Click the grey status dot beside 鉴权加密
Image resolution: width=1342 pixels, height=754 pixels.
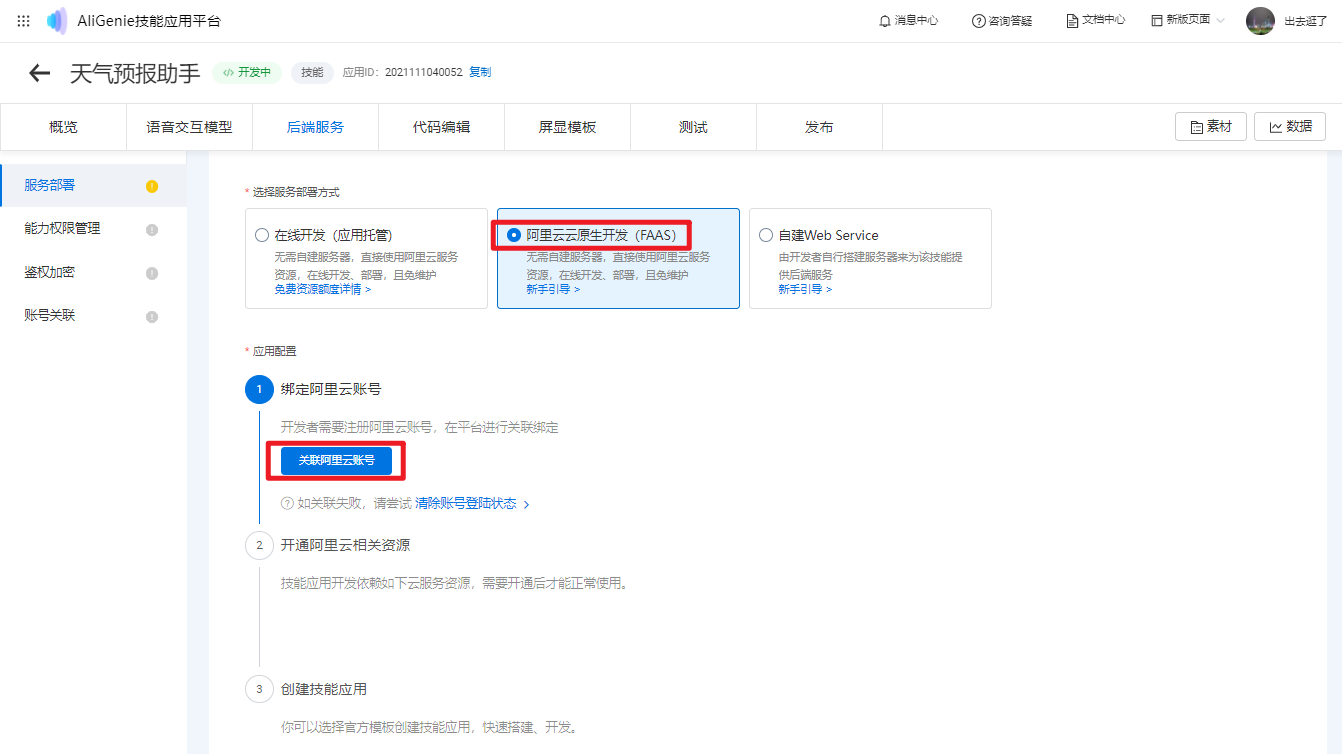click(152, 273)
